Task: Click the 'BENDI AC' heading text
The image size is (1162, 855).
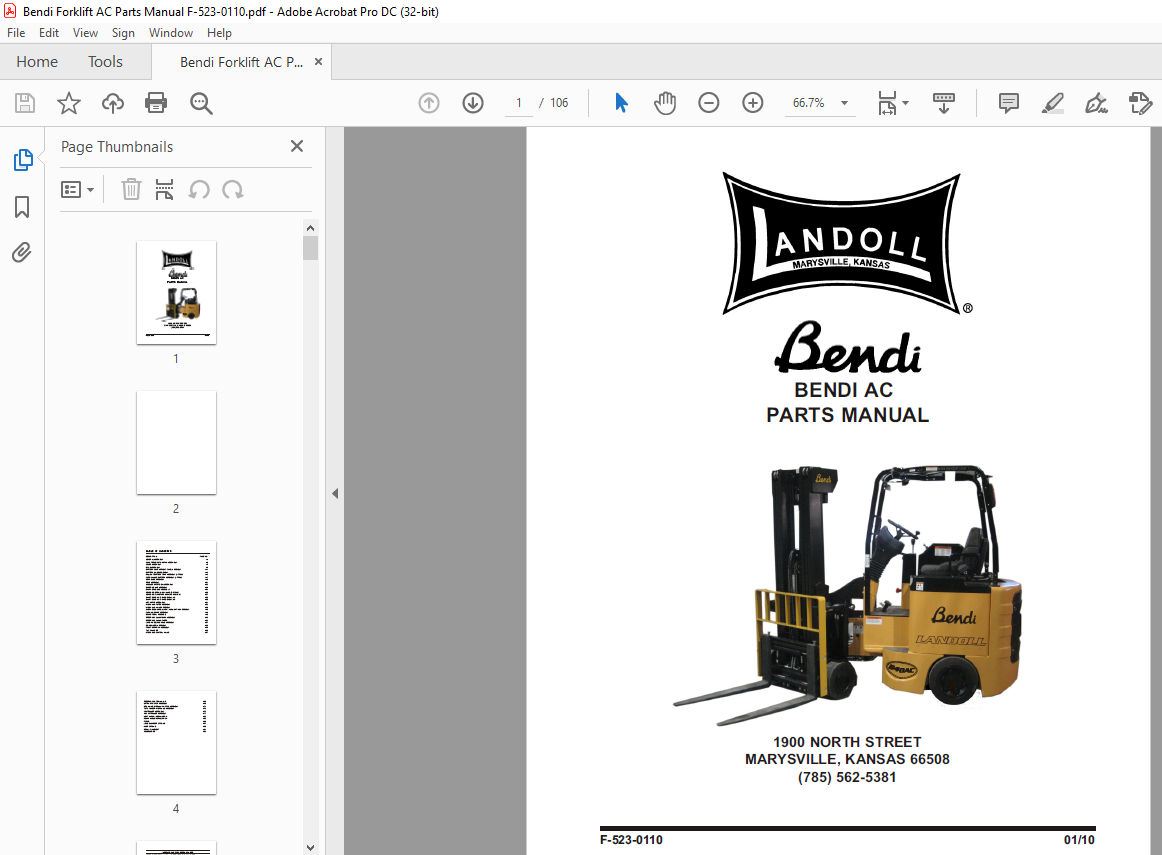Action: point(844,390)
